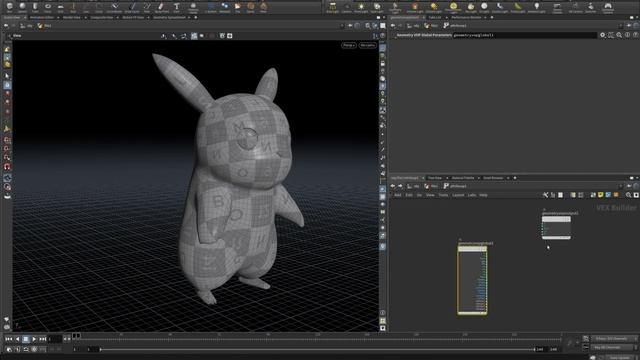Create an Environment Light from shelf
Viewport: 640px width, 360px height.
coord(453,7)
